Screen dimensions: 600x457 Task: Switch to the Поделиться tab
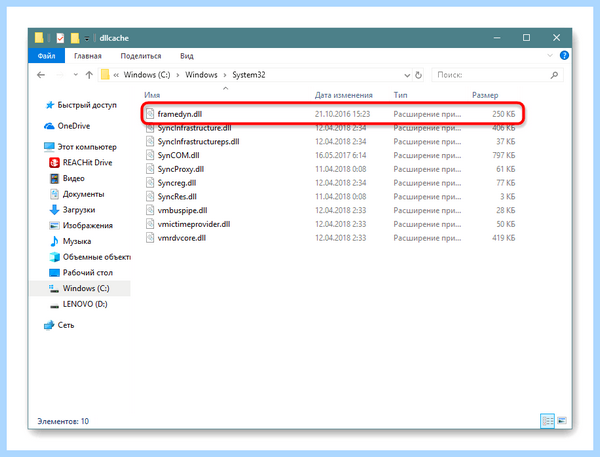click(x=141, y=56)
